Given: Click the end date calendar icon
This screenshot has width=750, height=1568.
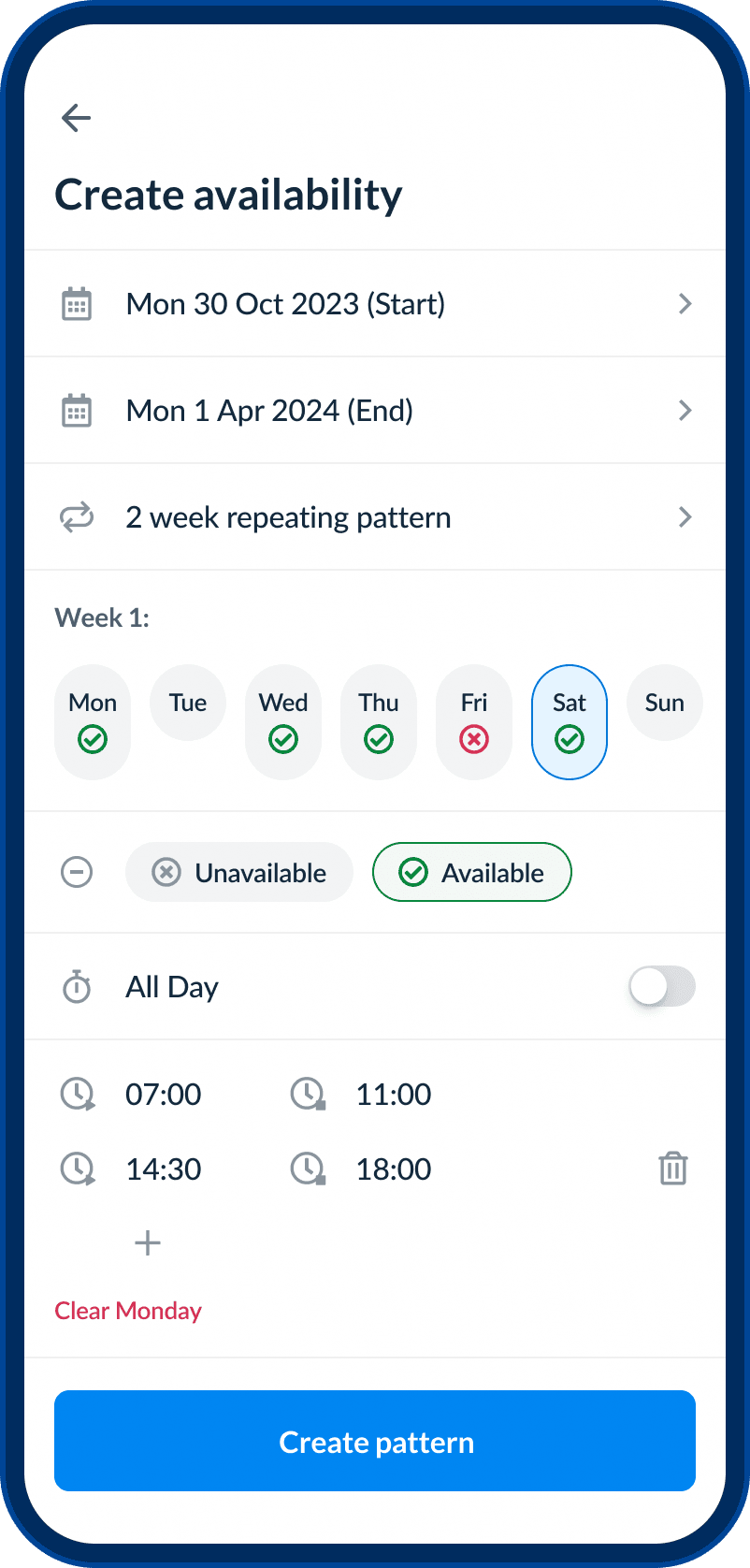Looking at the screenshot, I should point(77,411).
